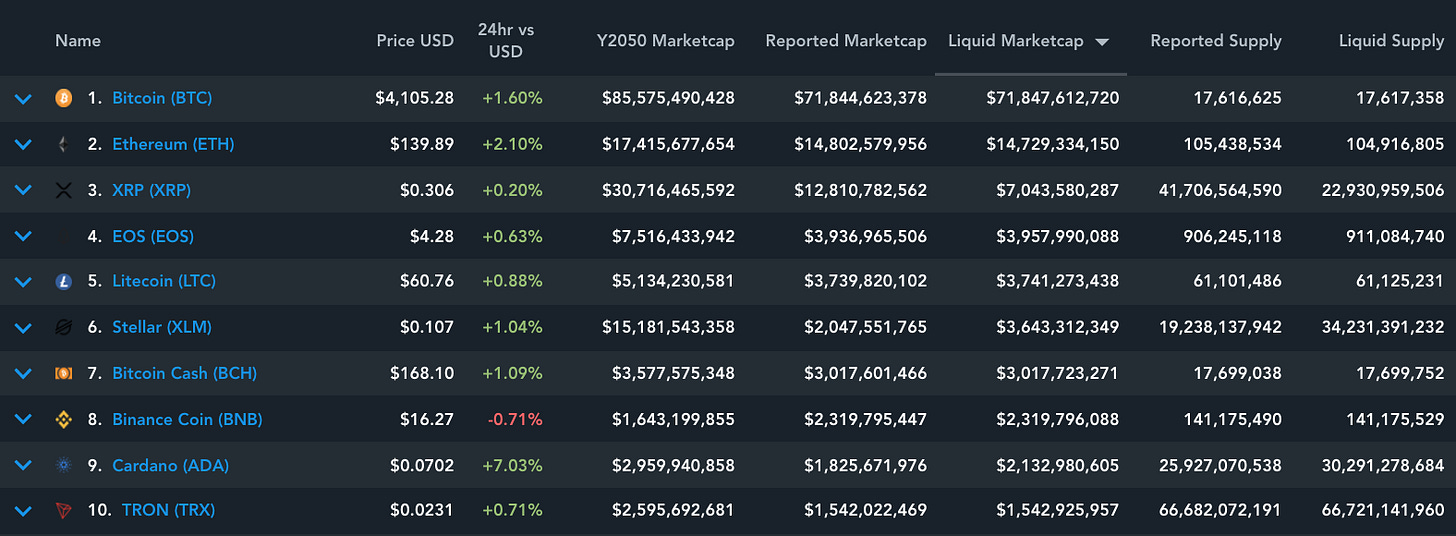This screenshot has height=536, width=1456.
Task: Expand the Cardano row chevron
Action: tap(24, 465)
